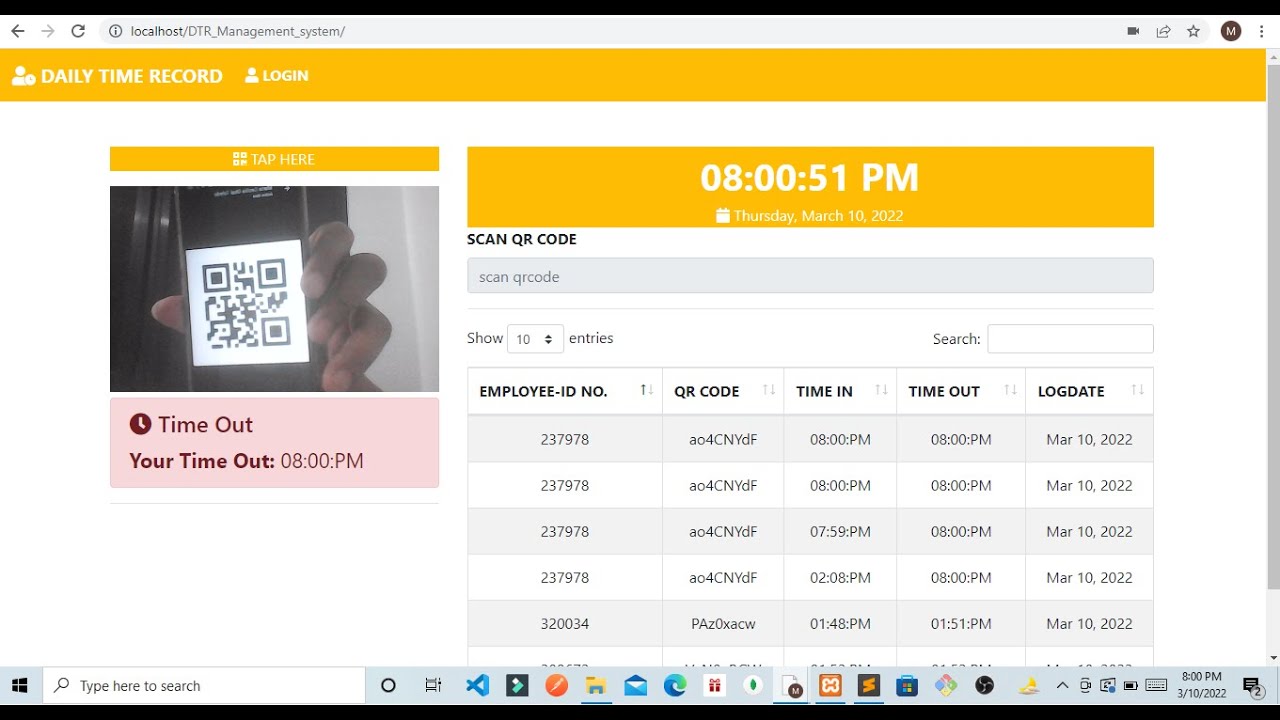Sort by TIME IN column
Screen dimensions: 1280x720
coord(840,391)
